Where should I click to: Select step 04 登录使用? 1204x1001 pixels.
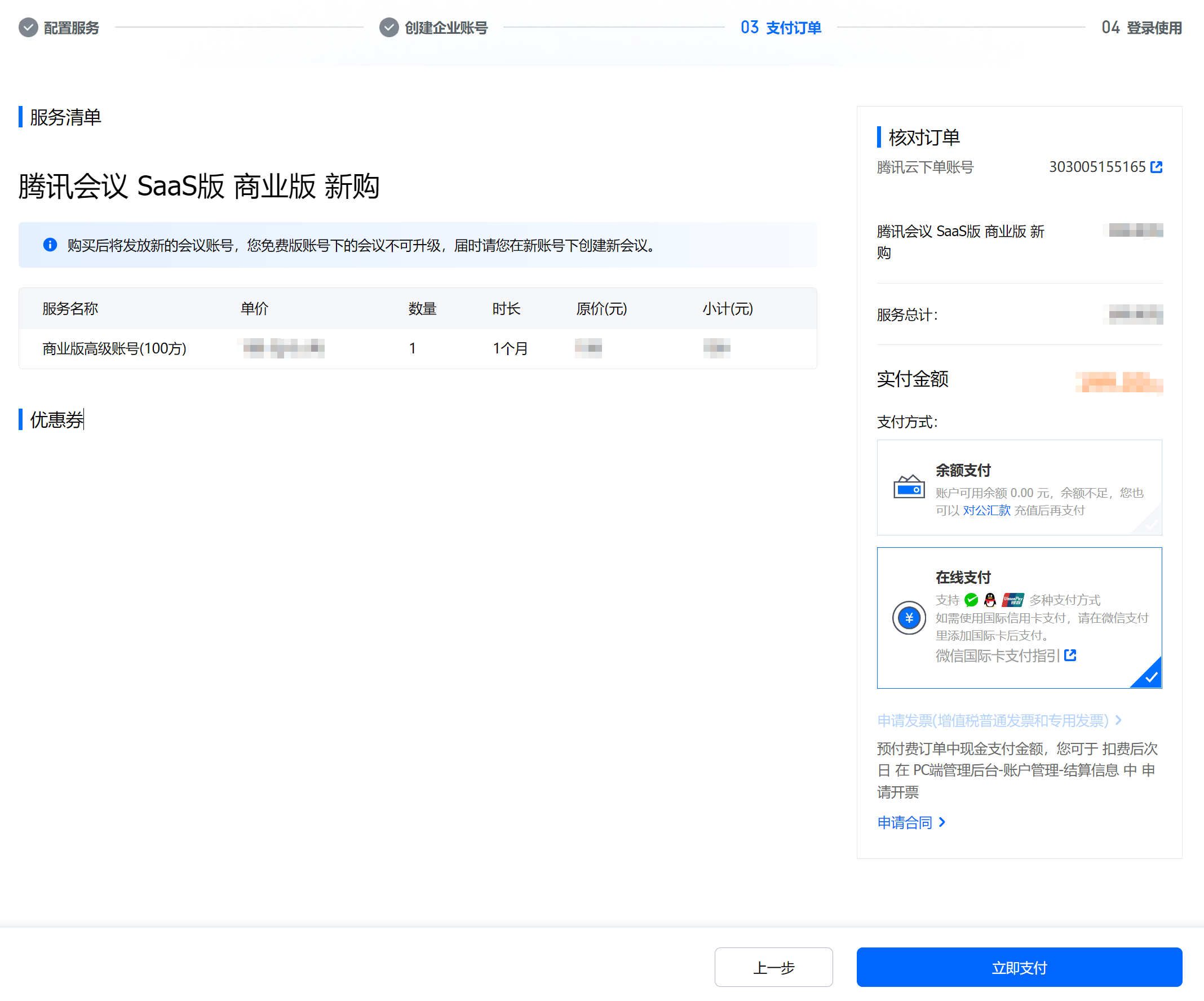tap(1141, 28)
